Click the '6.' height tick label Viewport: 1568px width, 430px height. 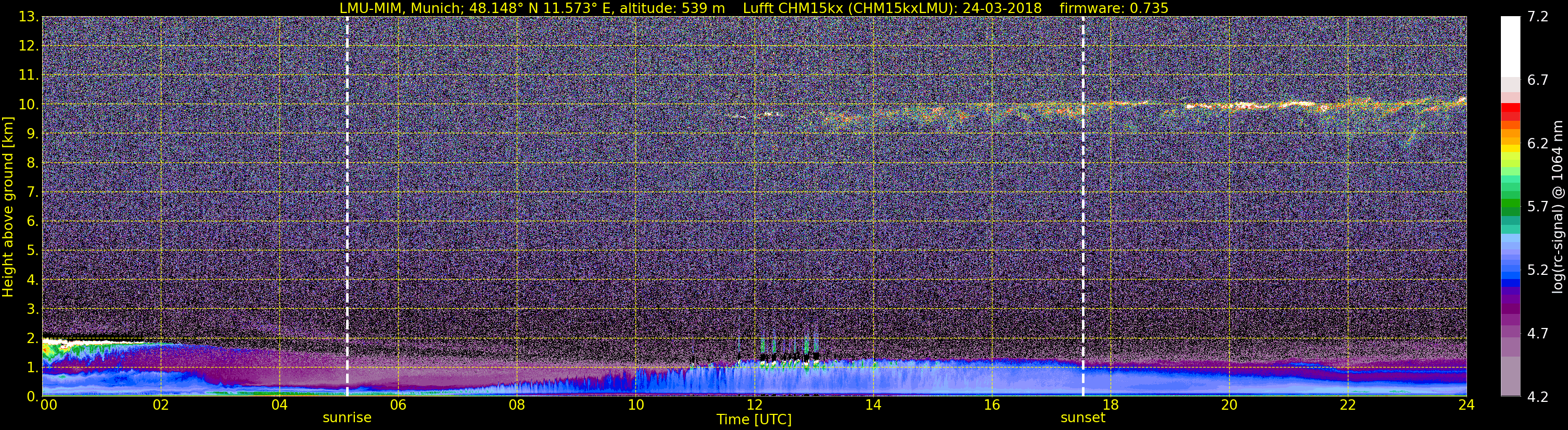(33, 221)
